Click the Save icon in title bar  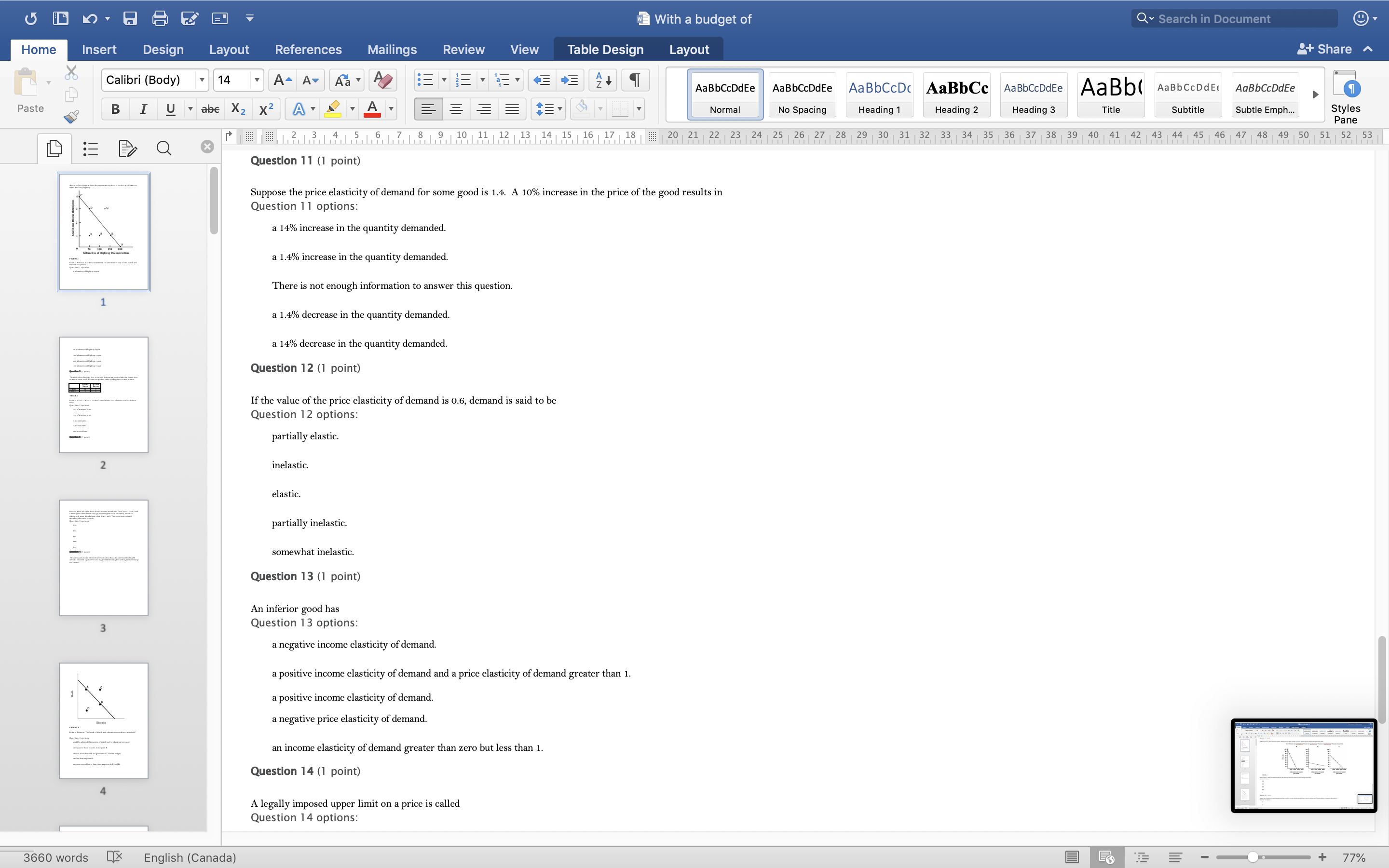tap(130, 18)
